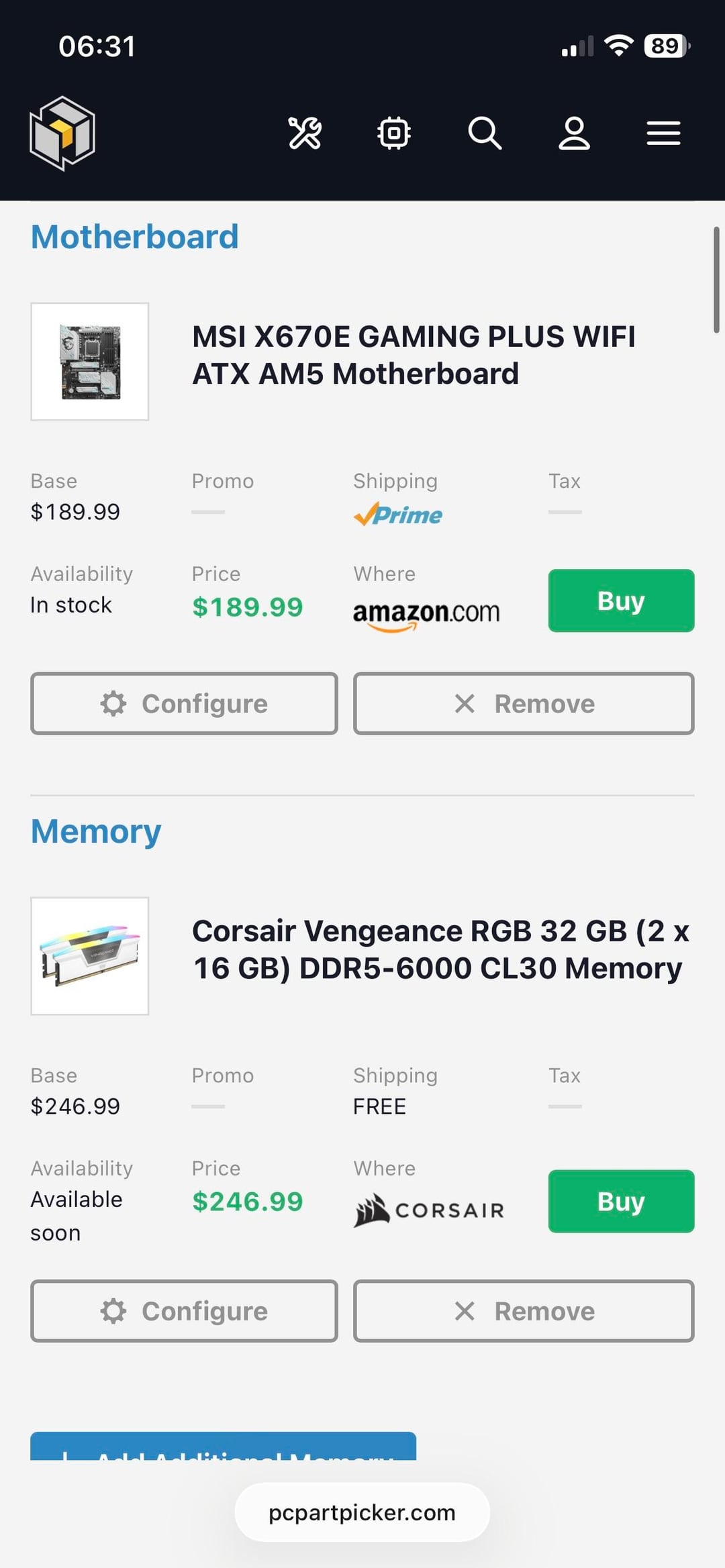
Task: Open the user account icon
Action: (575, 133)
